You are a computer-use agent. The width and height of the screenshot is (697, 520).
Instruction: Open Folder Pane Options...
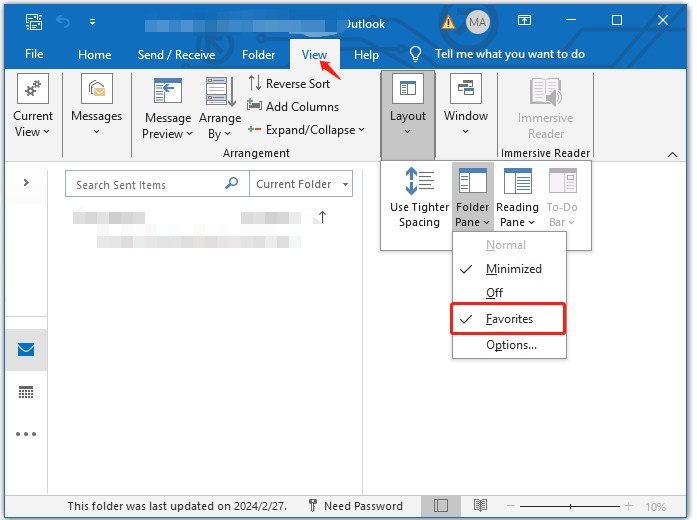[509, 345]
